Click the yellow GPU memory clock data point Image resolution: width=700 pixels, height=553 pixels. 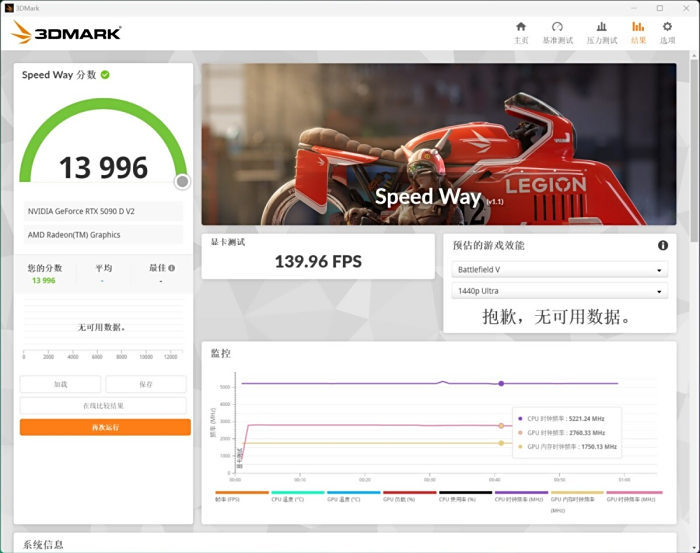[x=501, y=443]
